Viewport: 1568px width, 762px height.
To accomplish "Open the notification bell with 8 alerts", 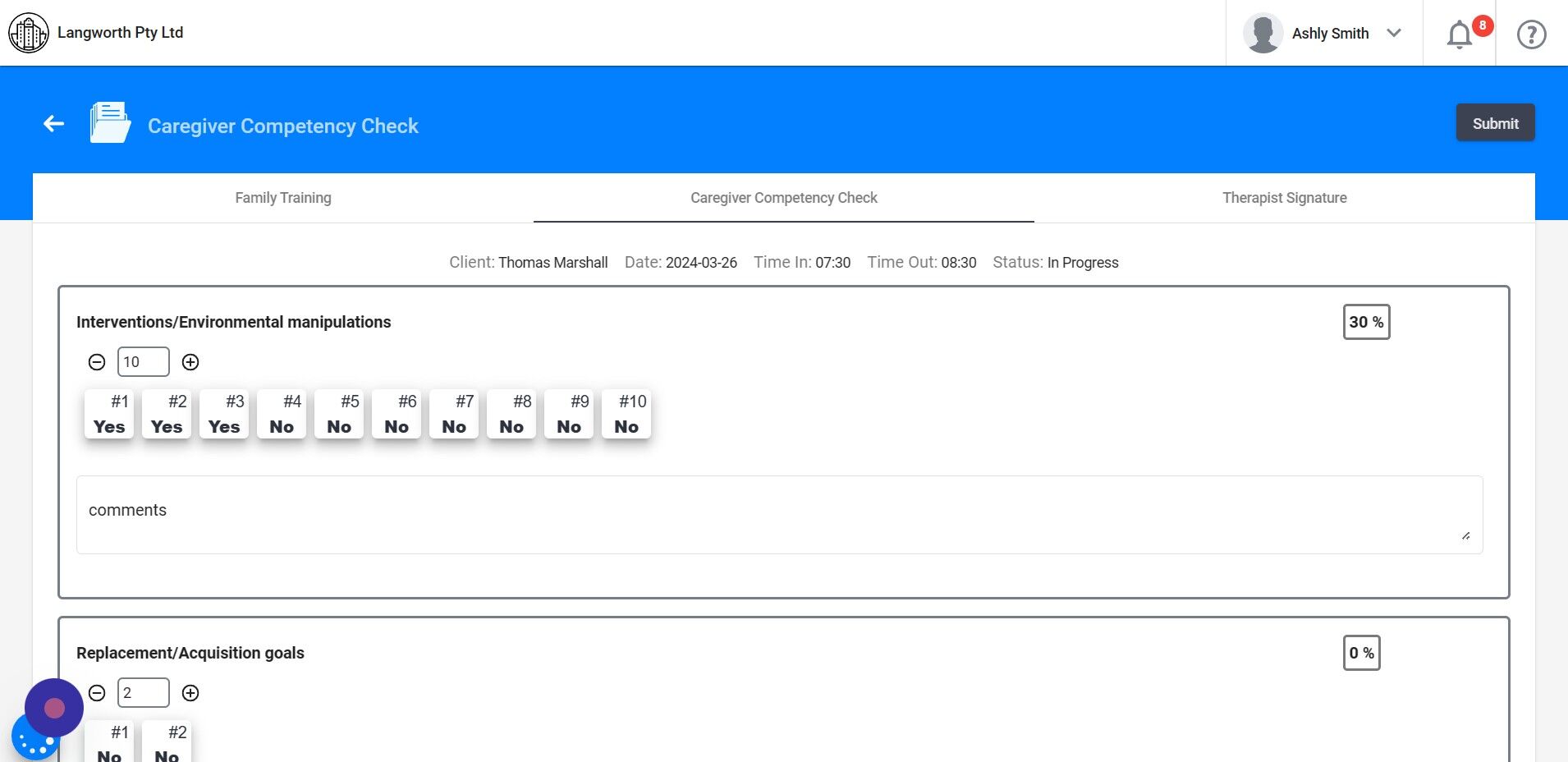I will click(1458, 34).
